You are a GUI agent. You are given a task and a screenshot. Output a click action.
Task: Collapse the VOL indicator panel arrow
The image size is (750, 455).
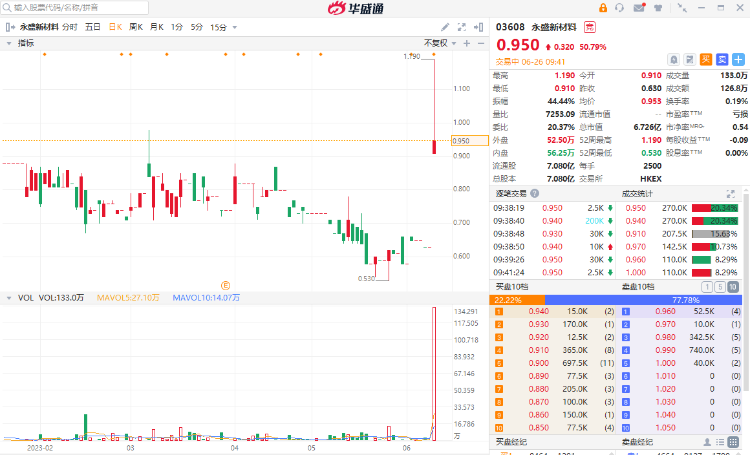(9, 298)
